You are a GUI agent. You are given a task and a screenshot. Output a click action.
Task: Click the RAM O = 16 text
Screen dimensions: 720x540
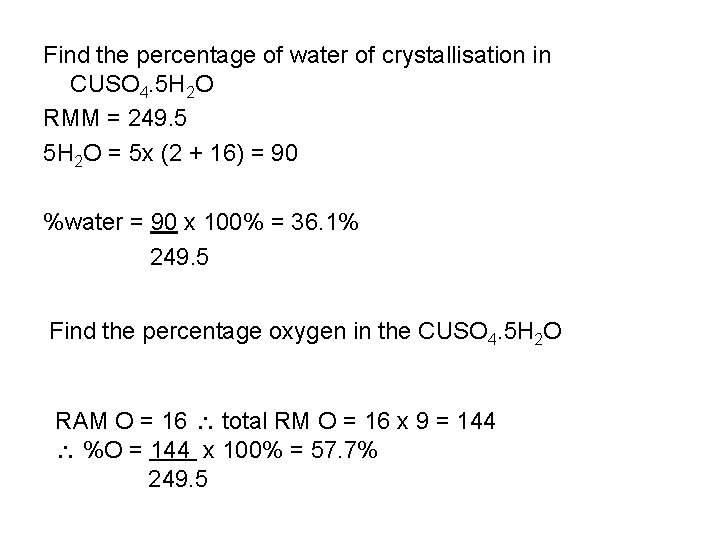tap(121, 421)
